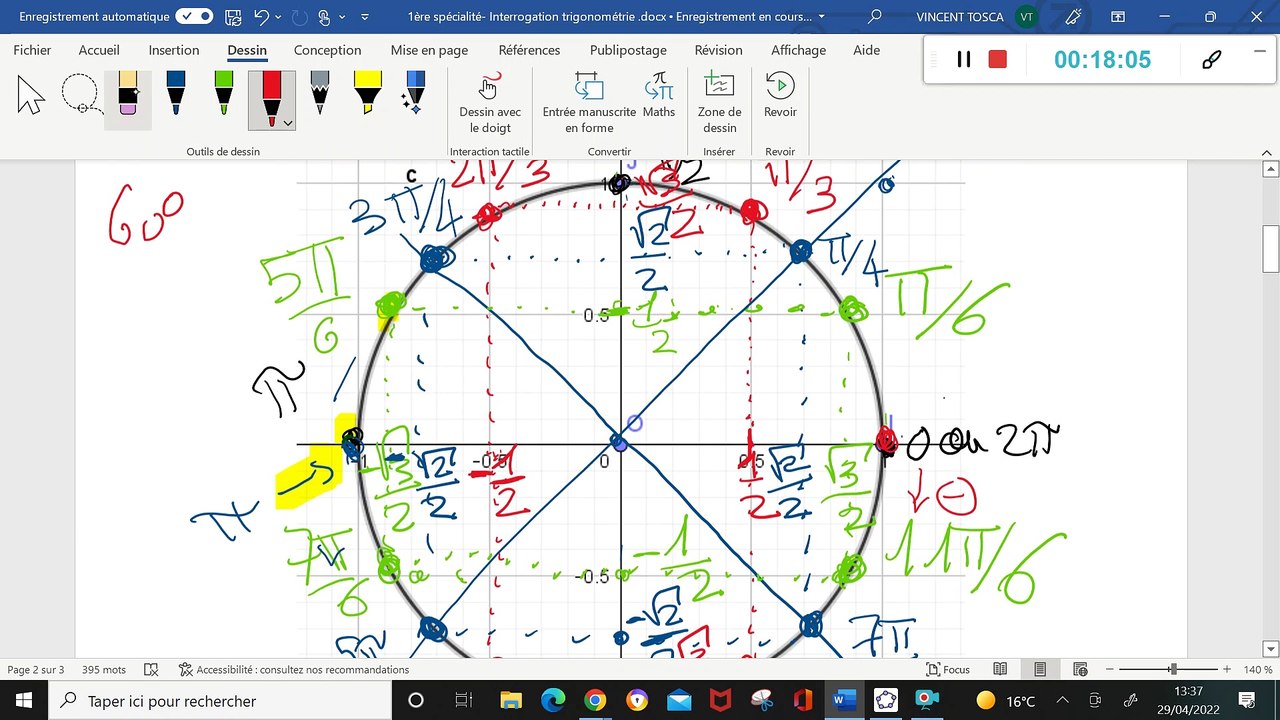This screenshot has width=1280, height=720.
Task: Click the search magnifier in title bar
Action: click(x=875, y=17)
